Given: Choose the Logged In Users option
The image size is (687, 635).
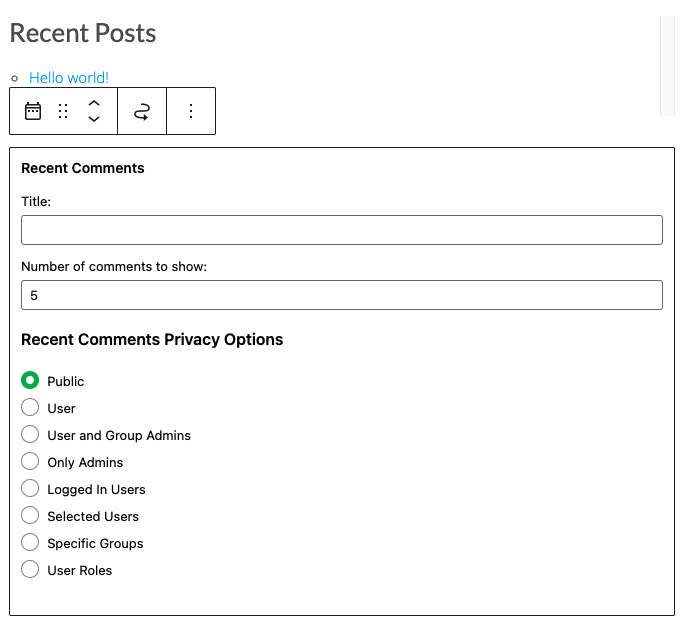Looking at the screenshot, I should [30, 489].
